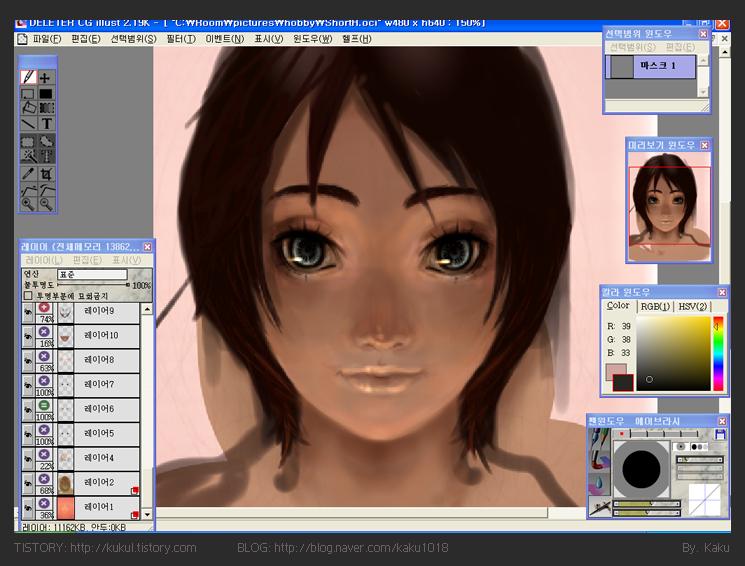
Task: Click the red mask mark on 레이어2
Action: click(x=134, y=490)
